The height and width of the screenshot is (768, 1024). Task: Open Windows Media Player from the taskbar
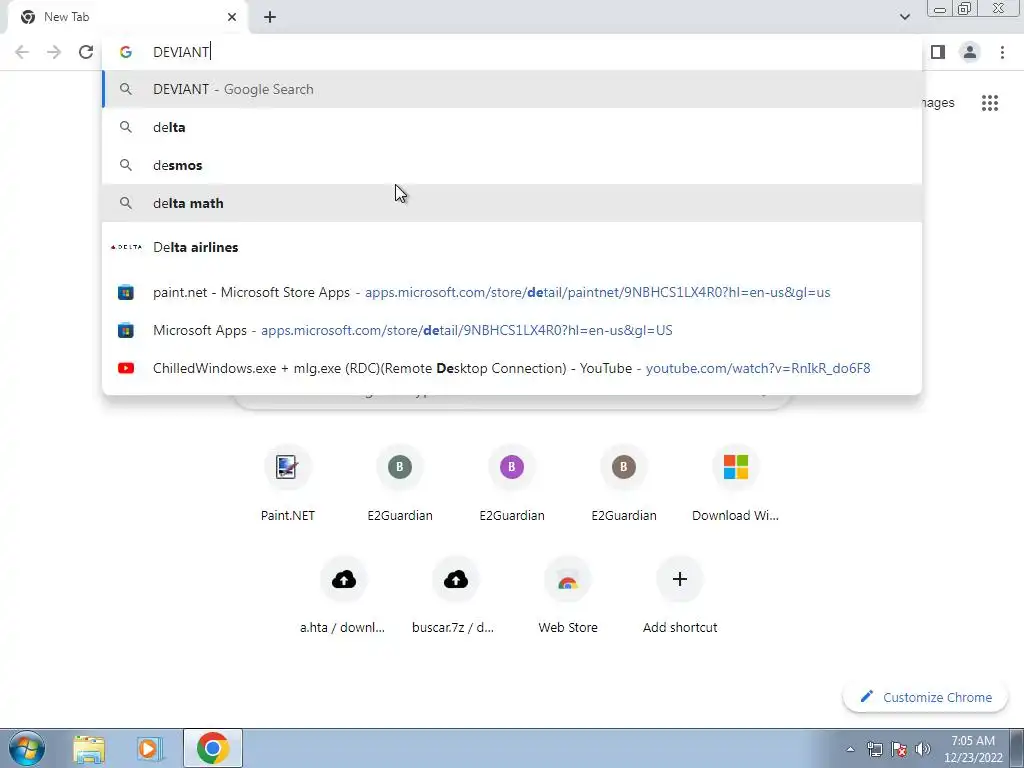pyautogui.click(x=150, y=748)
